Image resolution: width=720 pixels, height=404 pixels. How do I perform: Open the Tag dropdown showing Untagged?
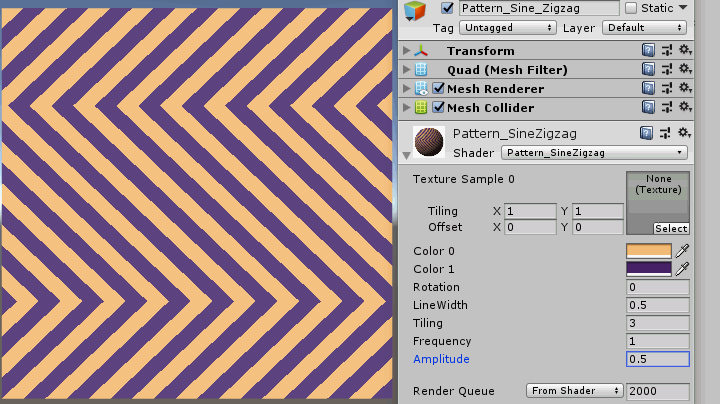tap(507, 28)
